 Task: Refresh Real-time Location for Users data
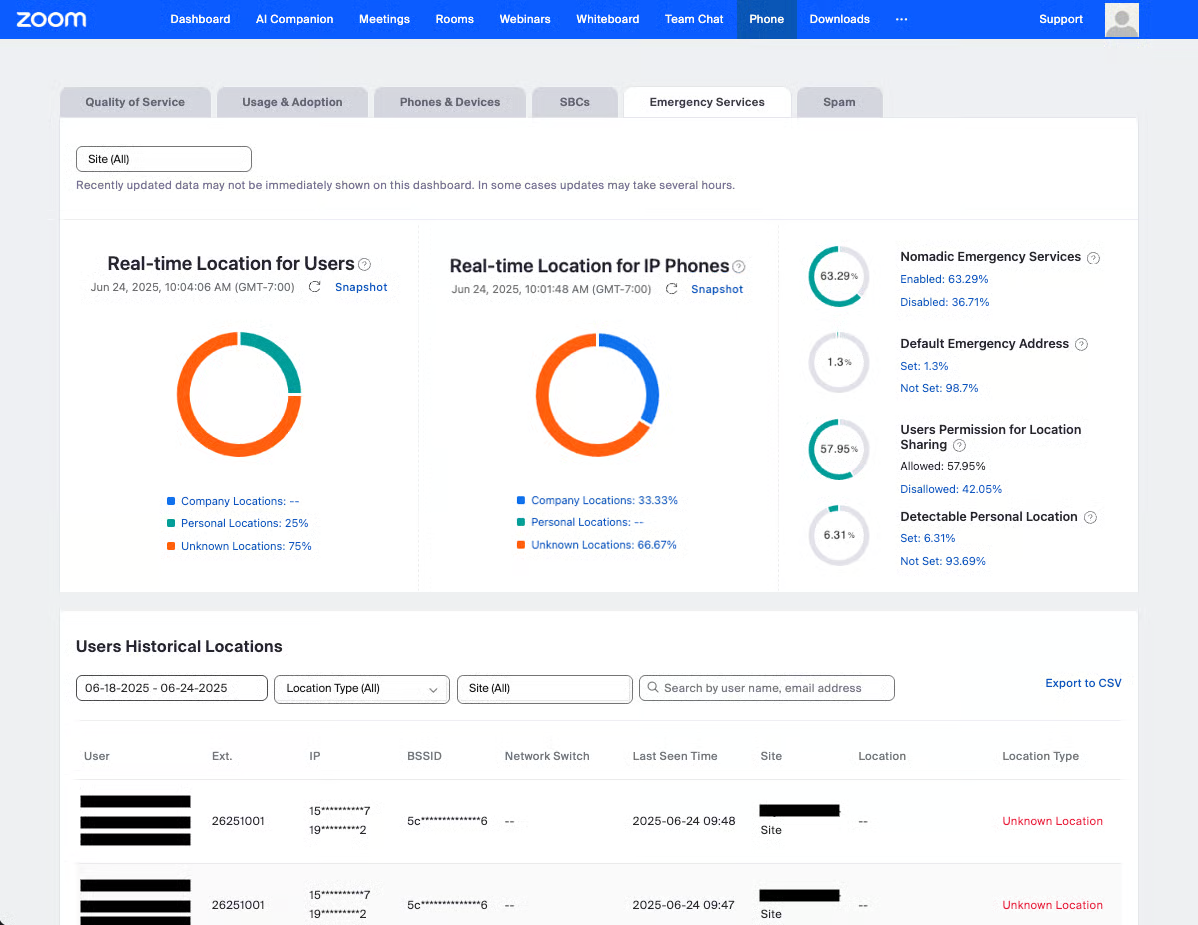315,287
